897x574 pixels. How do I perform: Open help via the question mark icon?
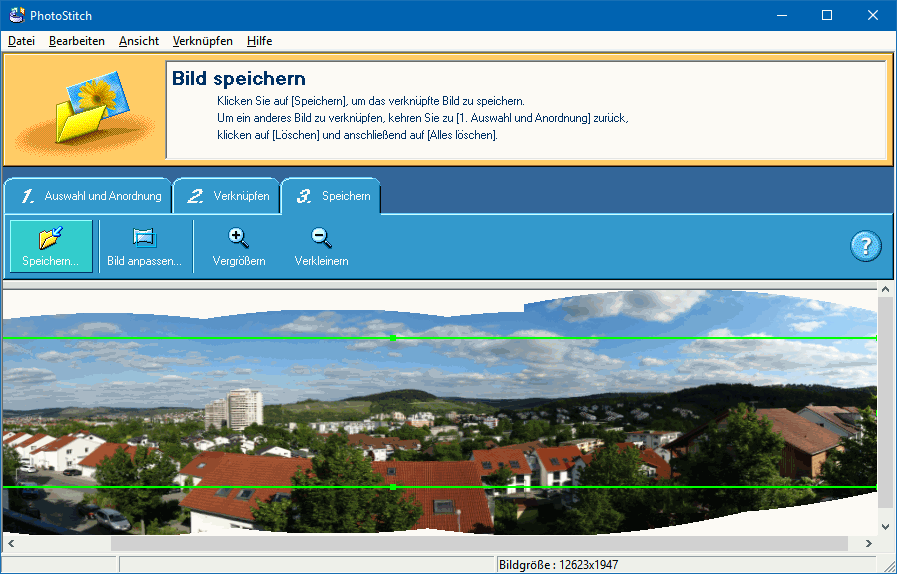pos(865,246)
